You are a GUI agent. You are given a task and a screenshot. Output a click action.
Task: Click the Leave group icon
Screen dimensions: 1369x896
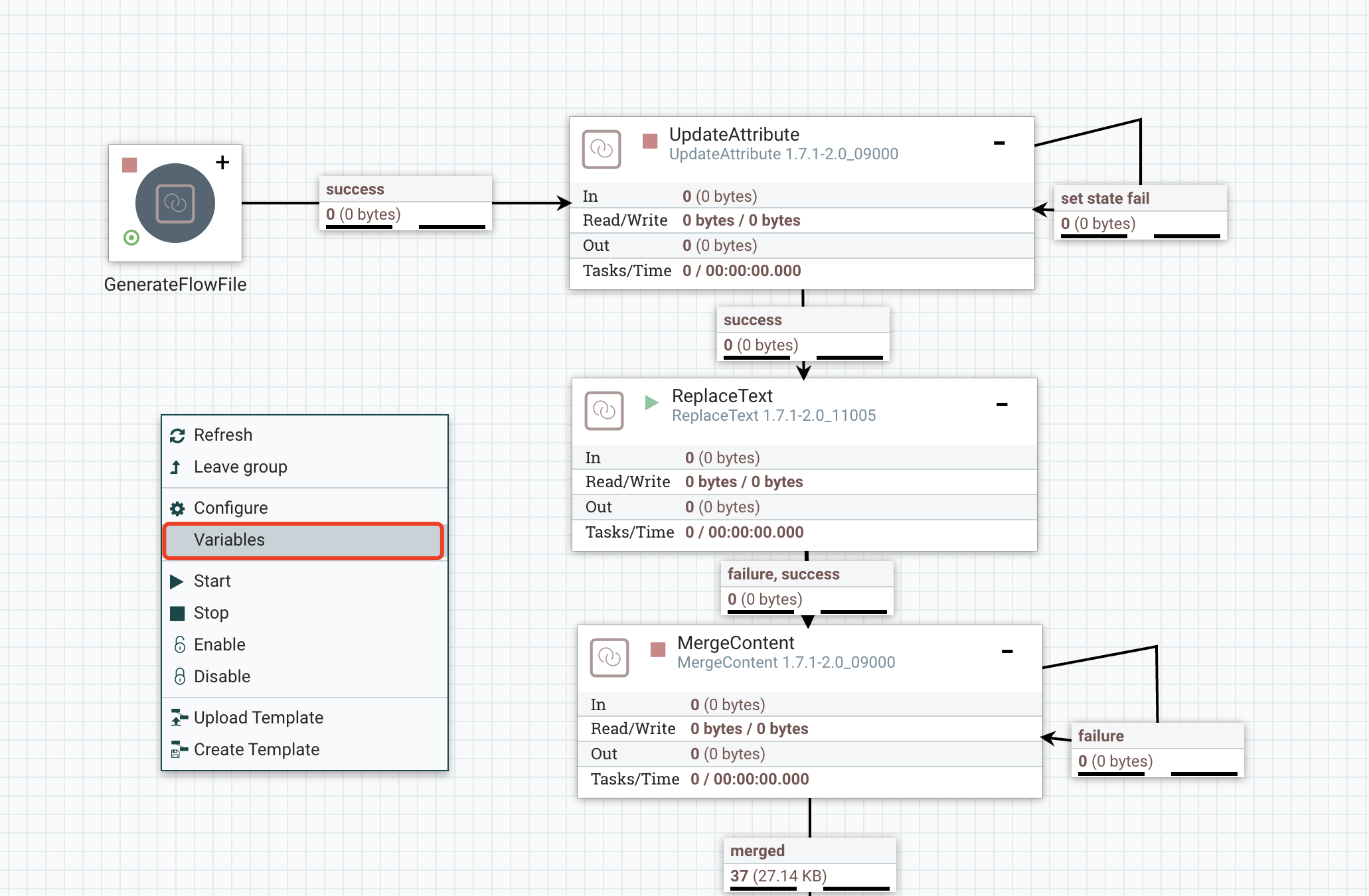click(x=176, y=467)
